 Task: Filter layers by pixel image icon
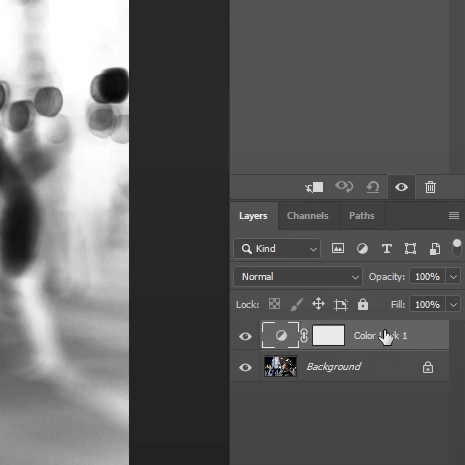point(338,248)
